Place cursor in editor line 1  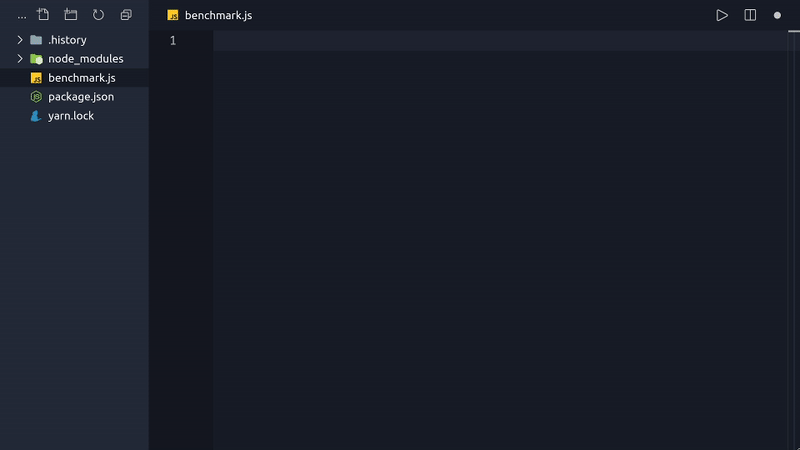pyautogui.click(x=500, y=40)
